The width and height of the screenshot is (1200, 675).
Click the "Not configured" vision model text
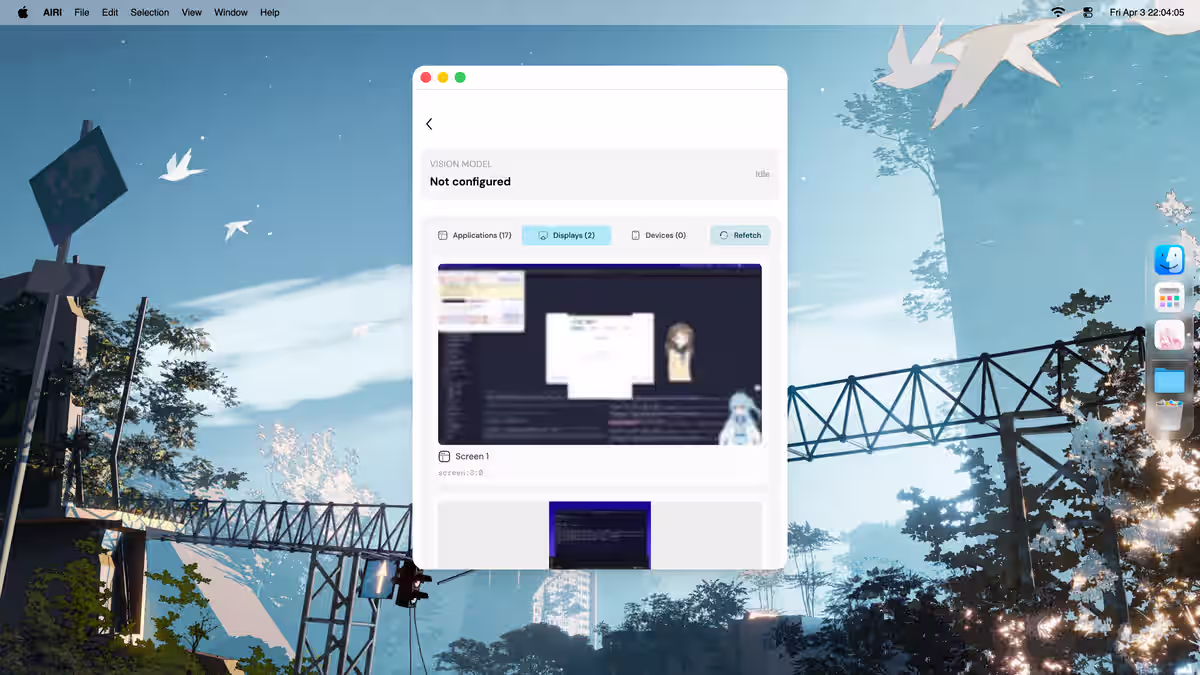(x=470, y=182)
